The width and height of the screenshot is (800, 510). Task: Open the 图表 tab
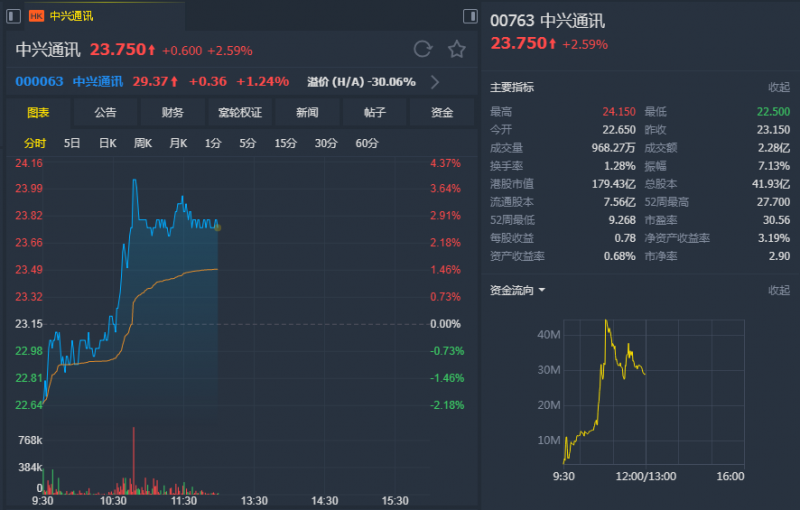pyautogui.click(x=38, y=113)
